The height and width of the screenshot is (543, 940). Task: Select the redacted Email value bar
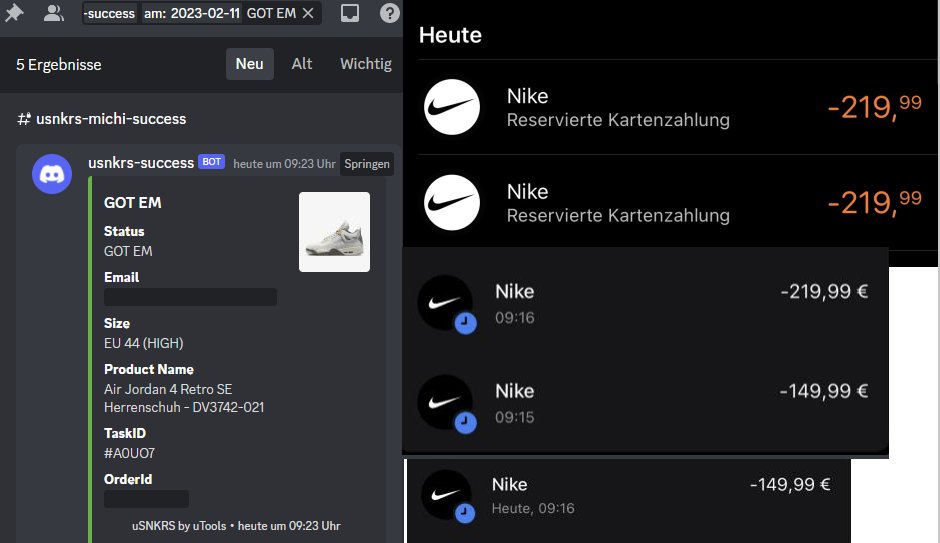[191, 297]
